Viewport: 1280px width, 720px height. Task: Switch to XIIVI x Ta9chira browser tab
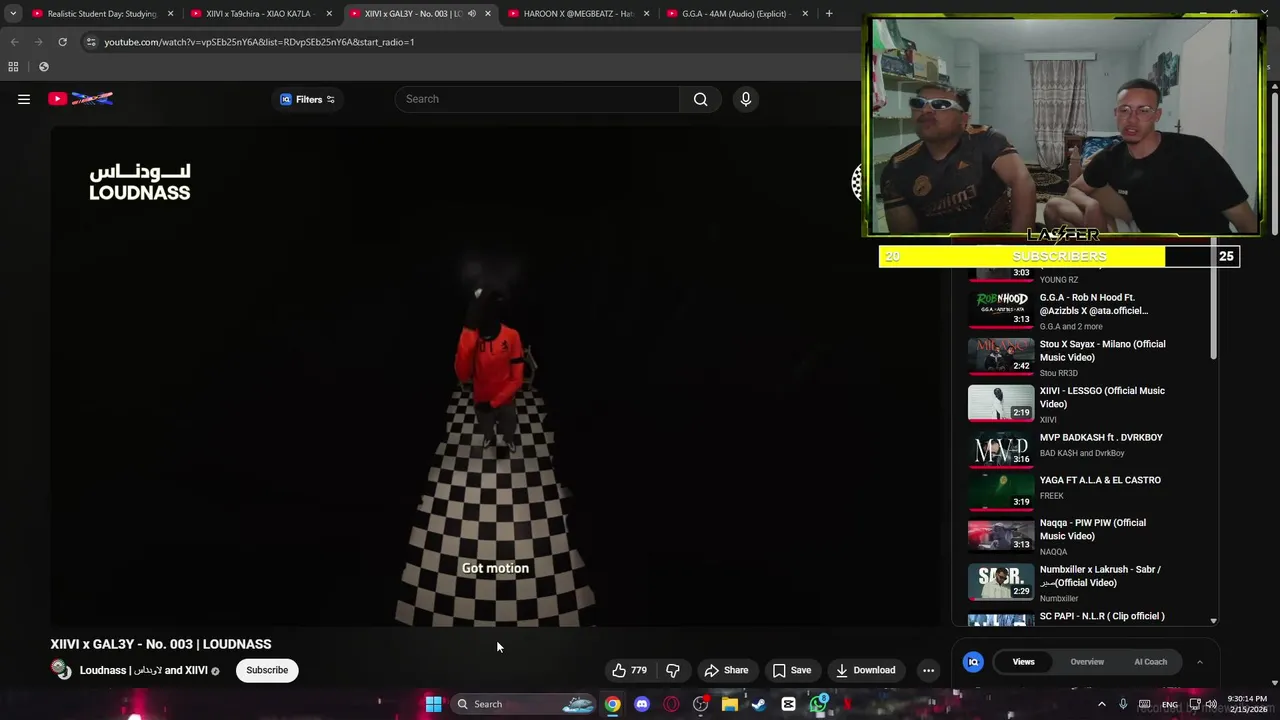click(258, 14)
